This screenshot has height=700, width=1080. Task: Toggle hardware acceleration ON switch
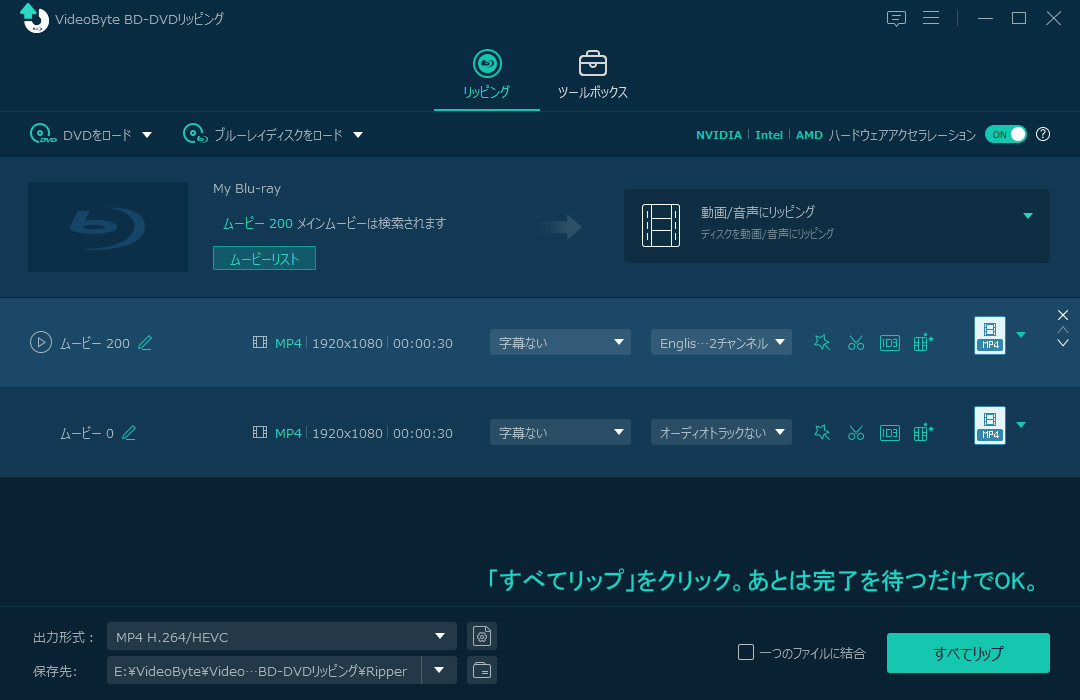tap(1005, 134)
